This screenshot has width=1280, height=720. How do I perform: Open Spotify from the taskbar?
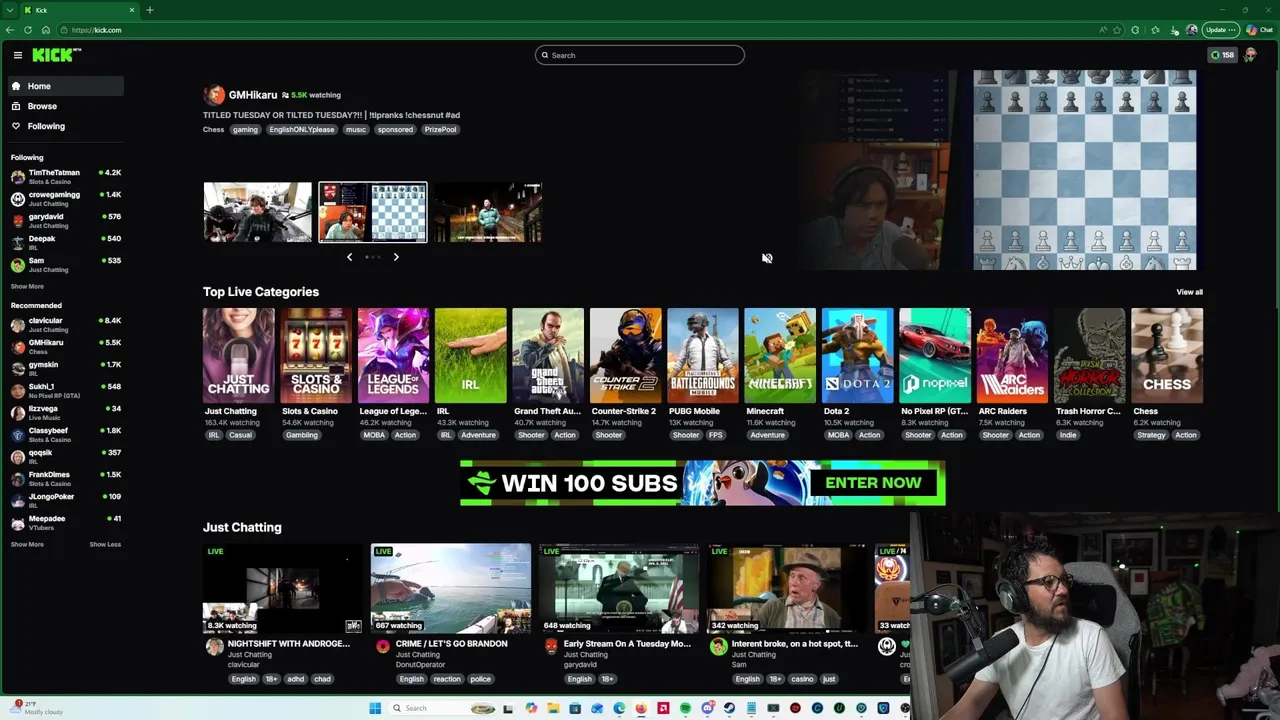685,708
